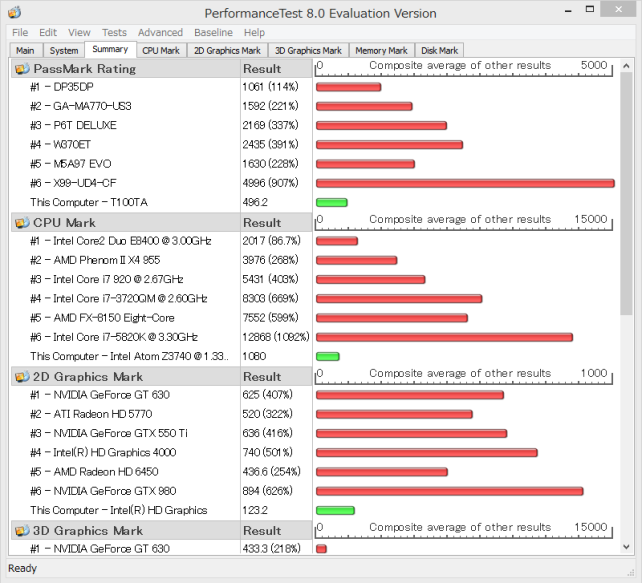Click the X99-UD4-CF red result bar
642x583 pixels.
tap(465, 183)
